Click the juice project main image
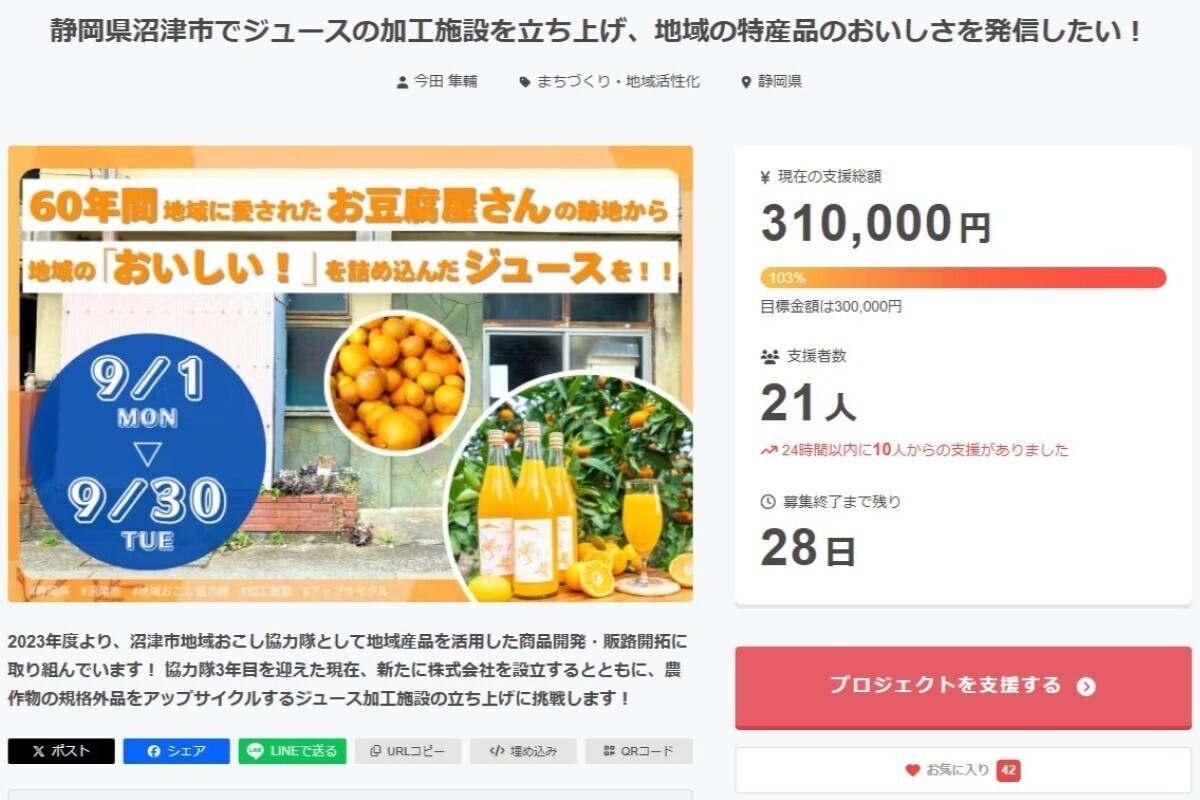The width and height of the screenshot is (1200, 800). click(350, 374)
